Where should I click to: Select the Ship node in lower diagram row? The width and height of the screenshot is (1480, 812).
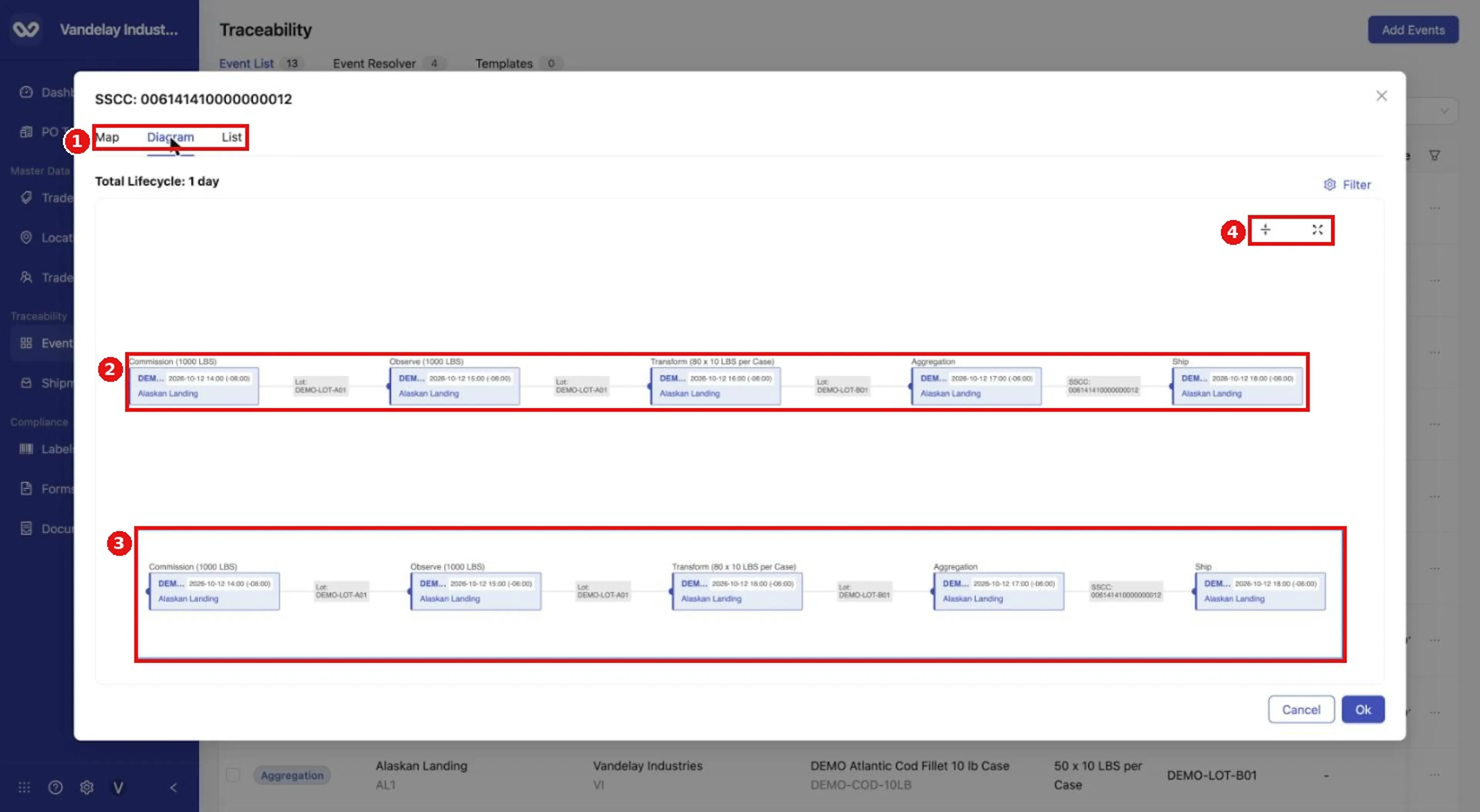1261,591
